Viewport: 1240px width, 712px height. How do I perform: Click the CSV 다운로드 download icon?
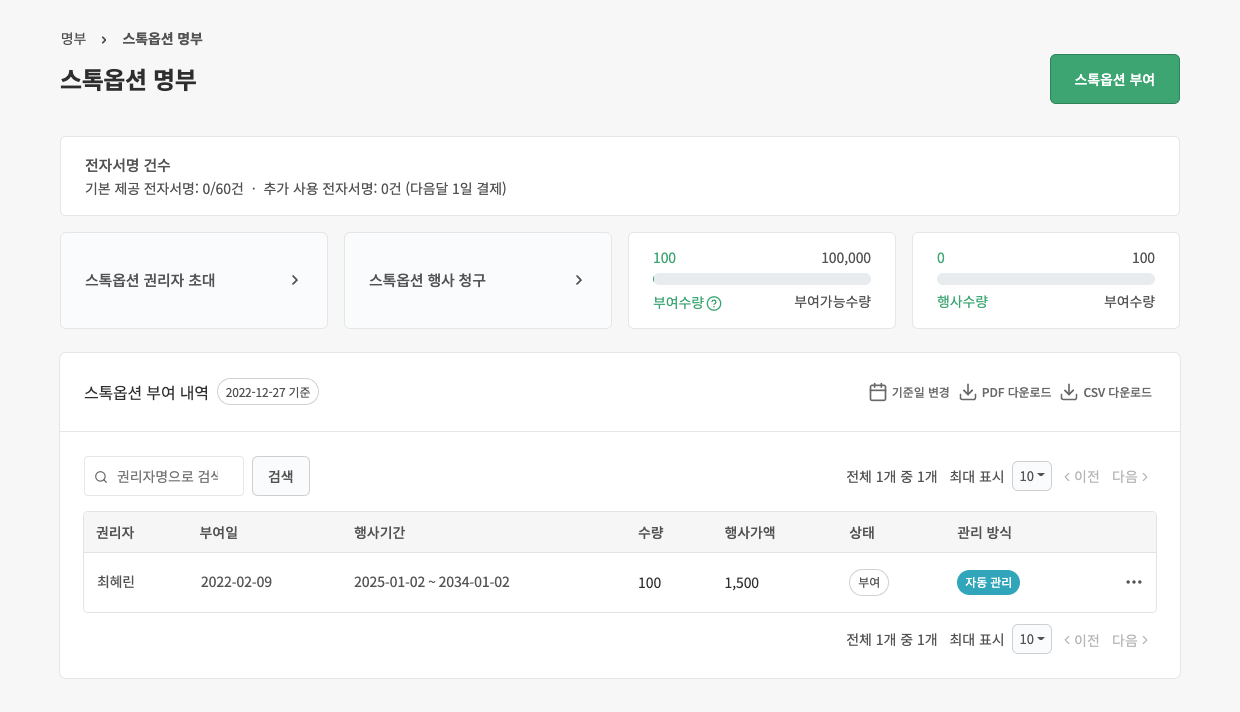point(1068,392)
